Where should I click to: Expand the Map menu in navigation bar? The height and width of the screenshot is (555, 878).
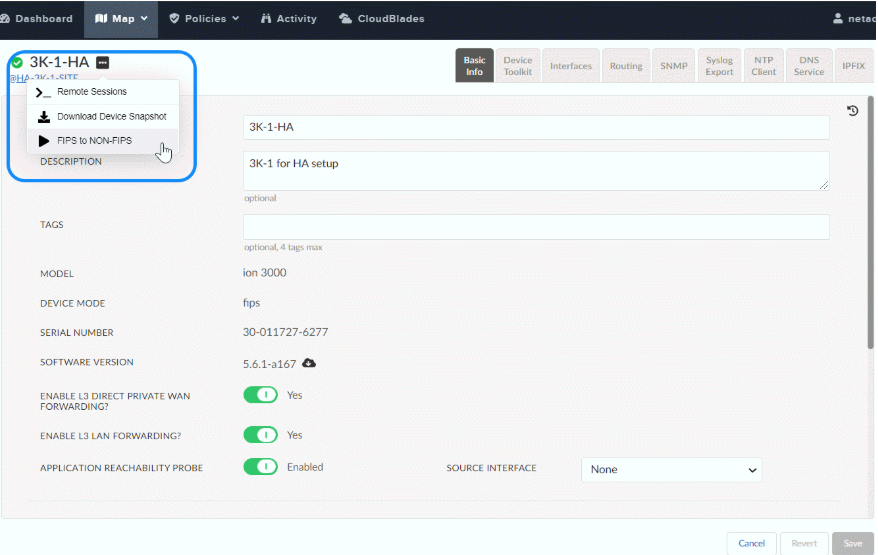(x=122, y=18)
